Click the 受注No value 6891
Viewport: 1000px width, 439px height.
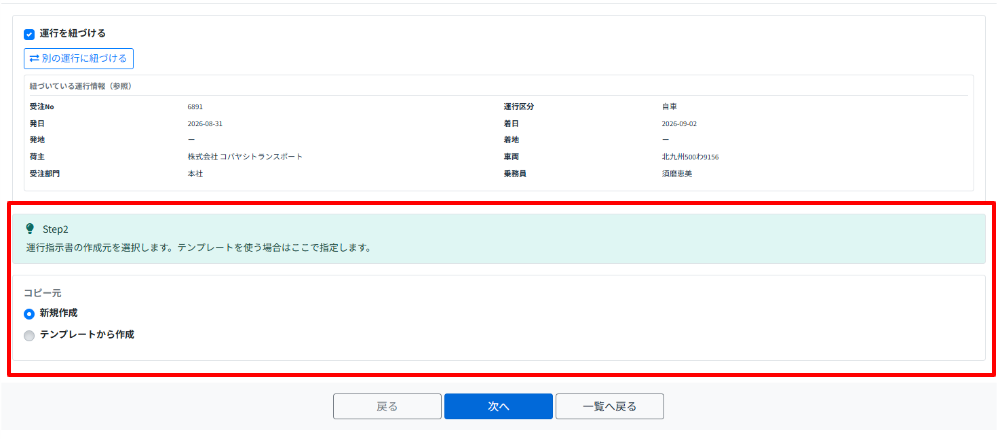195,107
